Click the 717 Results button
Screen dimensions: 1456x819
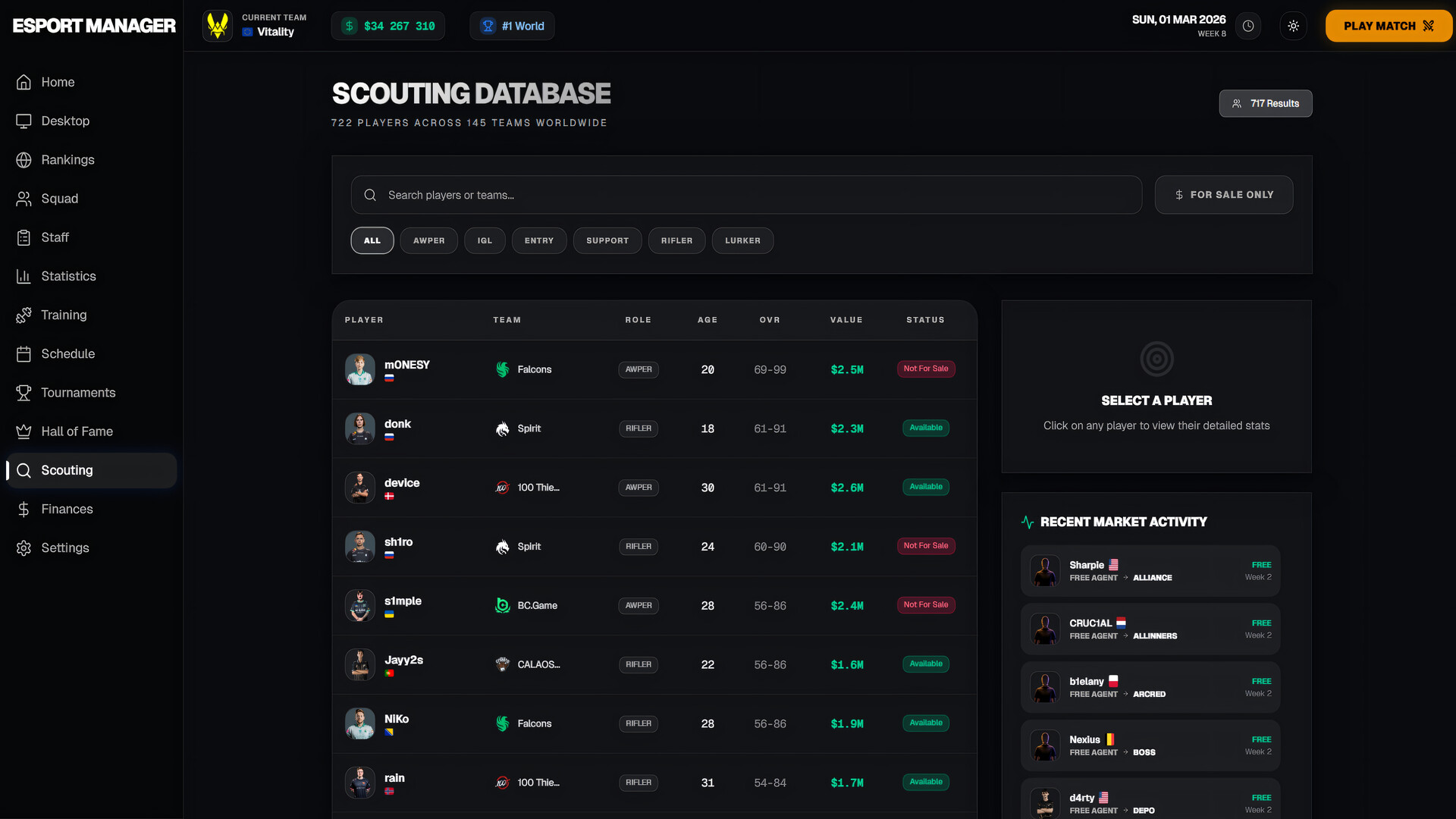click(x=1265, y=103)
